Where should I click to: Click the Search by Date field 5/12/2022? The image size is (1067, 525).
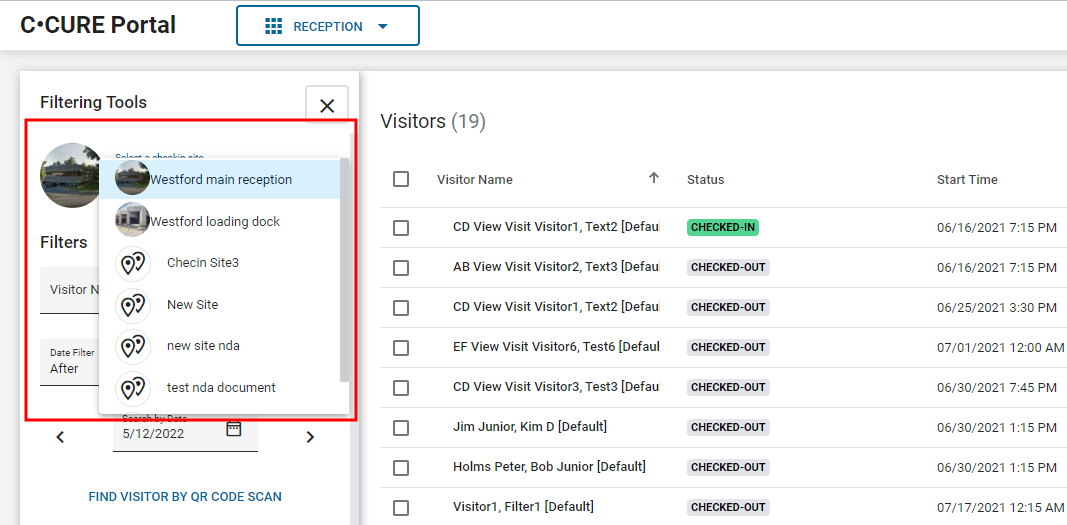[x=185, y=431]
